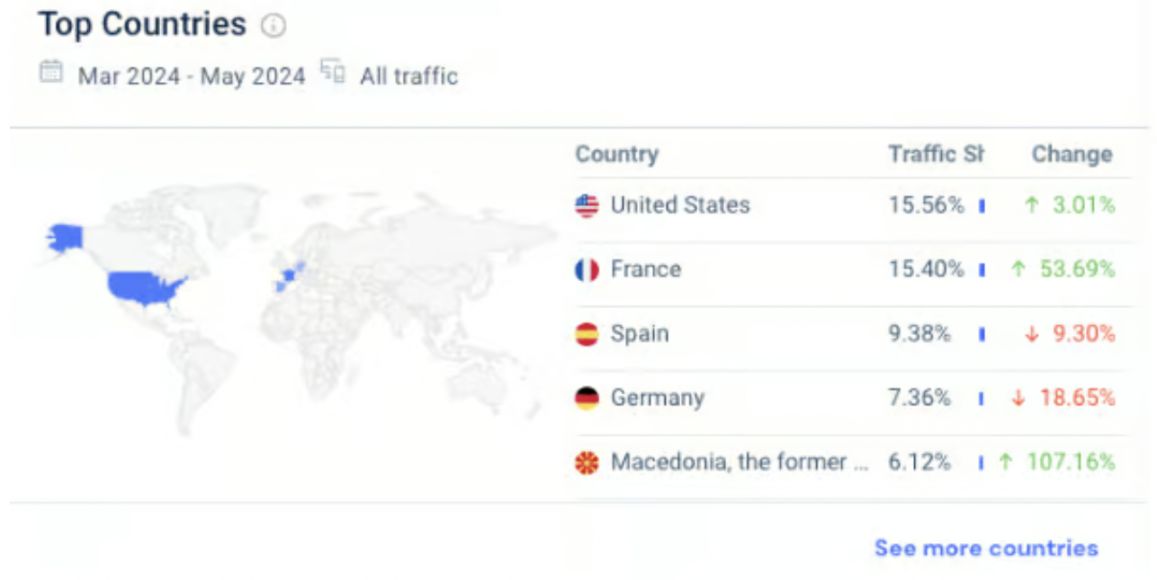Viewport: 1157px width, 580px height.
Task: Sort by the Change column header
Action: pyautogui.click(x=1072, y=155)
